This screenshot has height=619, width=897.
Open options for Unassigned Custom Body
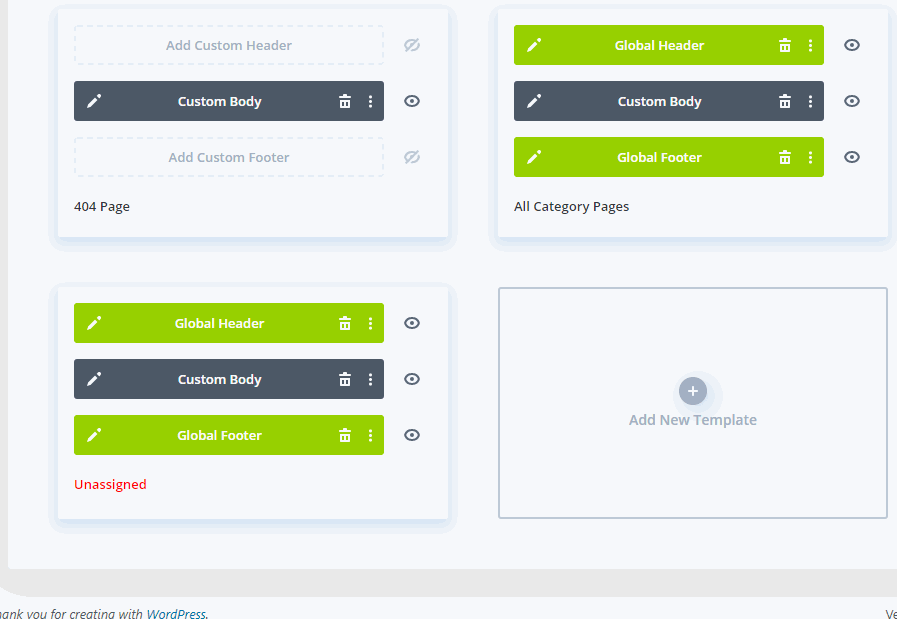click(x=370, y=379)
